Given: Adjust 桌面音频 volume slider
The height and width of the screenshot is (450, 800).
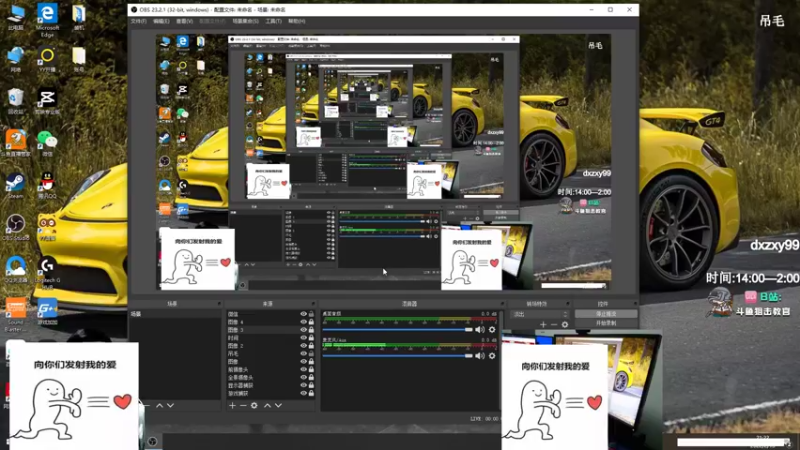Looking at the screenshot, I should click(x=397, y=330).
